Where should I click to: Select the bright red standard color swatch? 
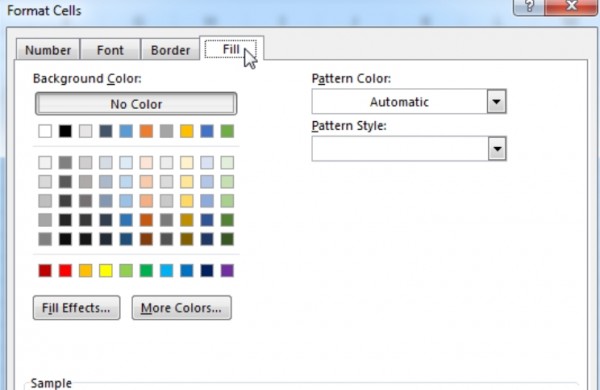coord(65,271)
